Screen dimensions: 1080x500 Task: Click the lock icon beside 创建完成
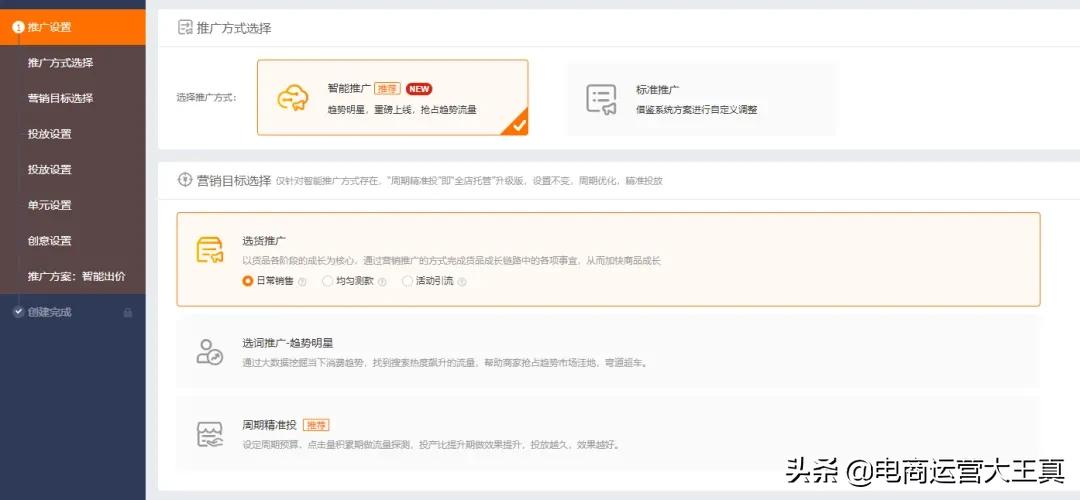click(127, 313)
